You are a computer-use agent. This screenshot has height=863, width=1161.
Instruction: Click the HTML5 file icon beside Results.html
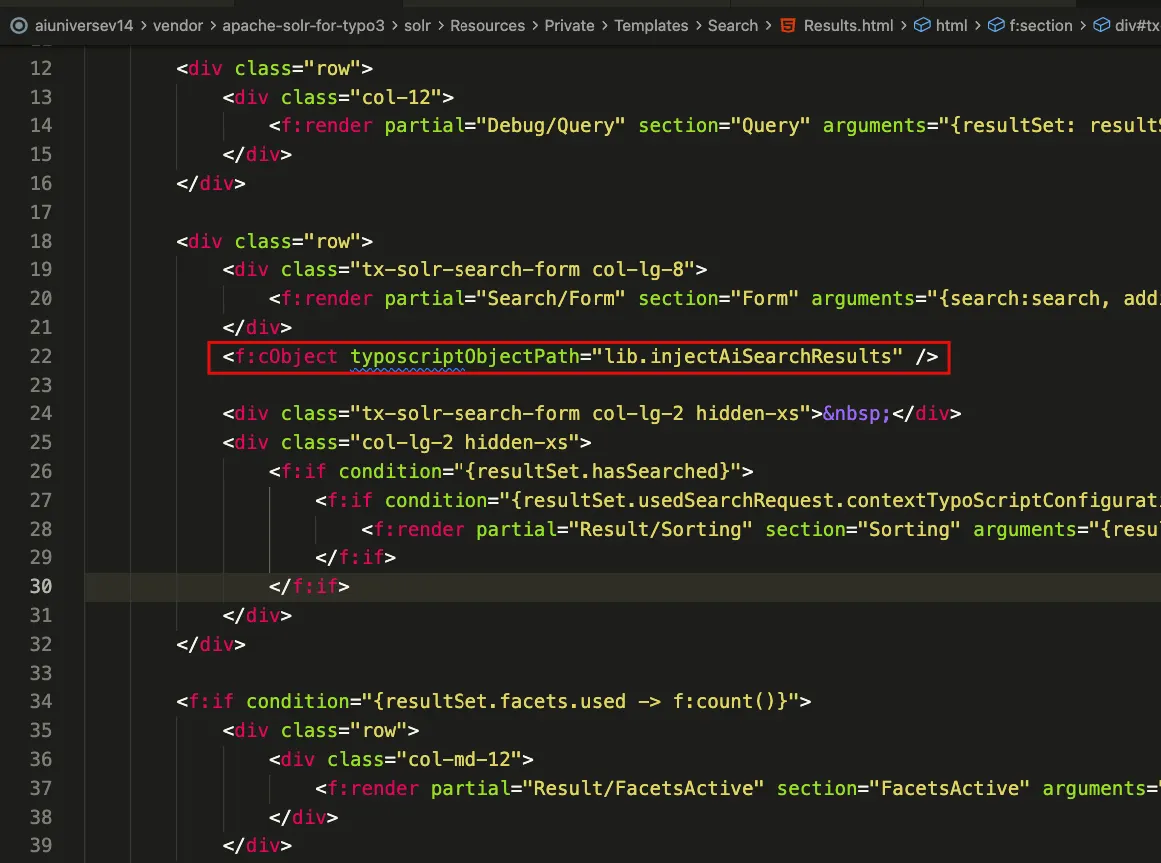789,26
